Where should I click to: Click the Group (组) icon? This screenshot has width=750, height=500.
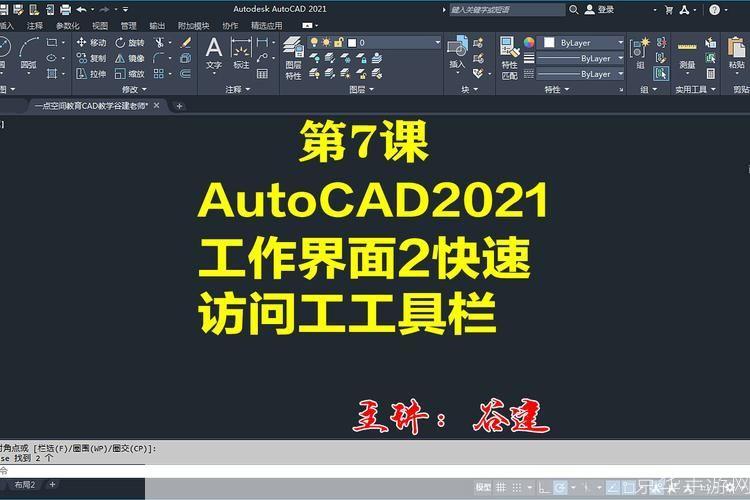[640, 53]
